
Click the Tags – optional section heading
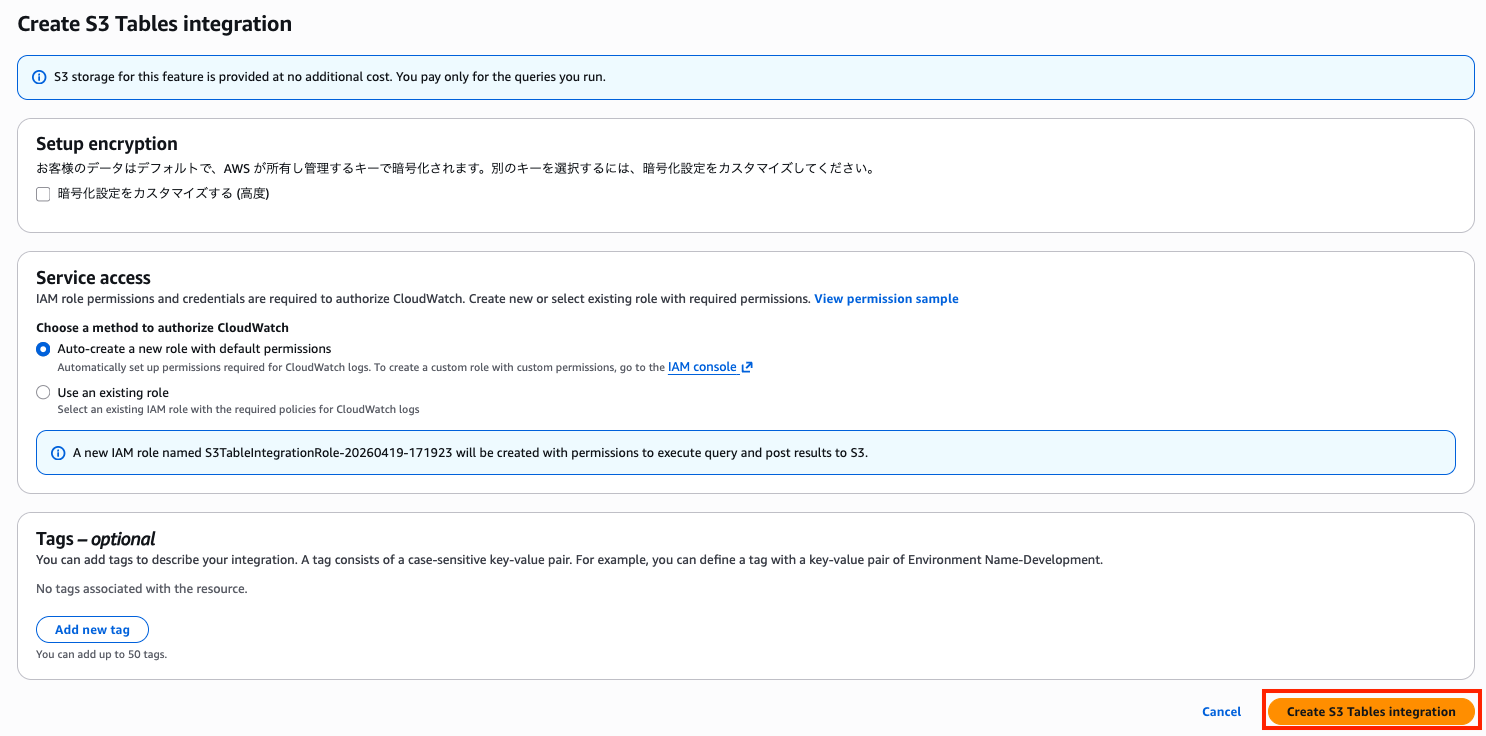click(95, 539)
